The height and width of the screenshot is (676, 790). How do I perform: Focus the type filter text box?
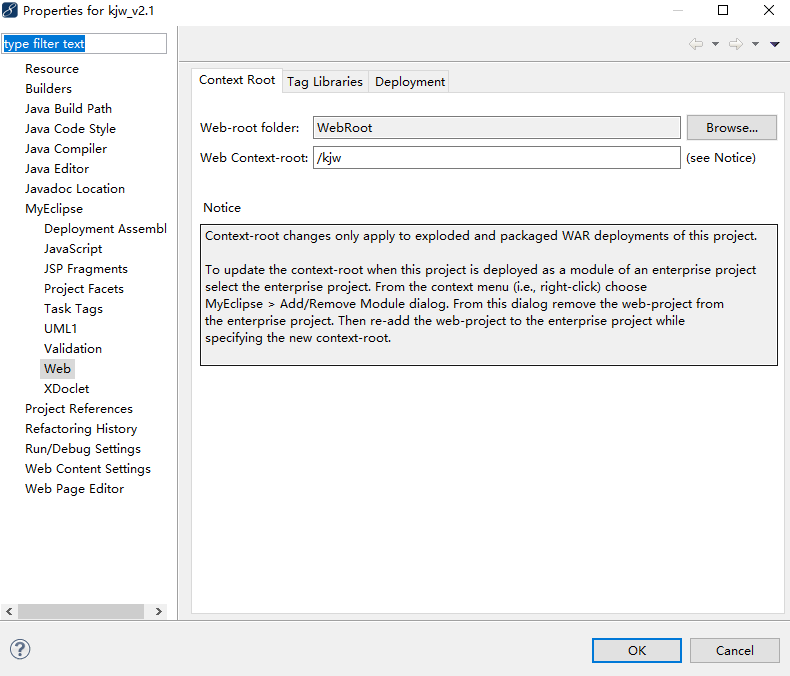[84, 44]
